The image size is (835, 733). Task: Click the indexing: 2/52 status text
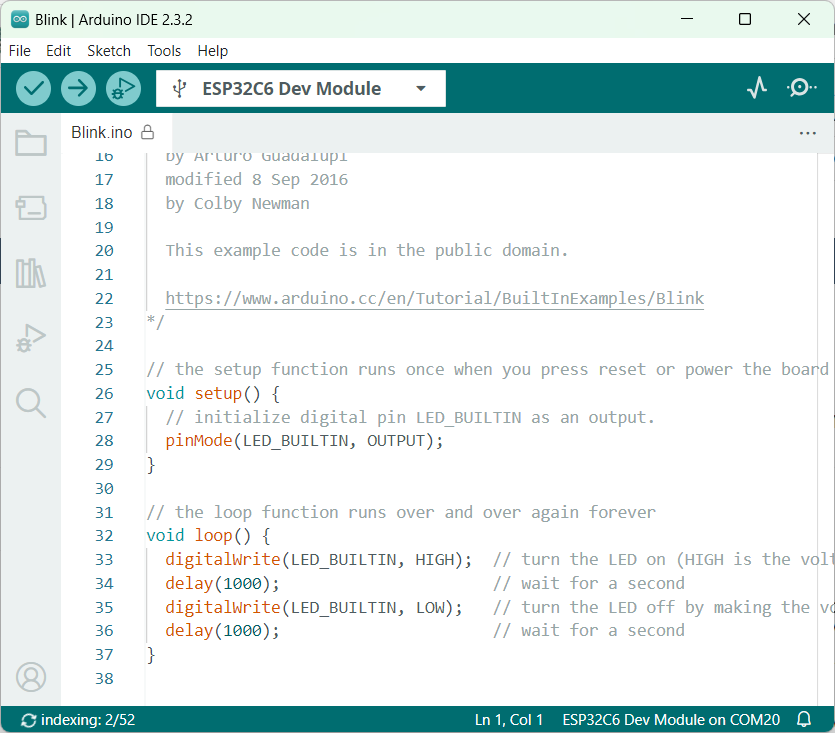(x=88, y=720)
